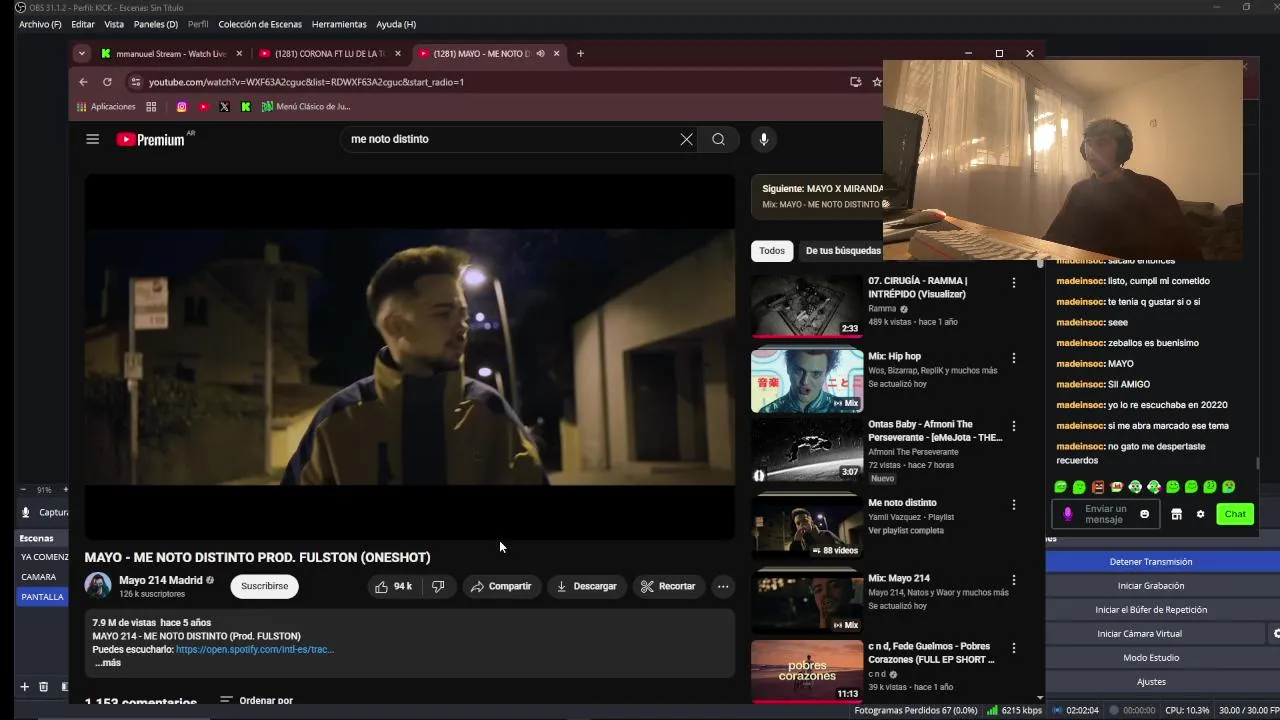Open X (Twitter) bookmark icon
Viewport: 1280px width, 720px height.
(224, 106)
